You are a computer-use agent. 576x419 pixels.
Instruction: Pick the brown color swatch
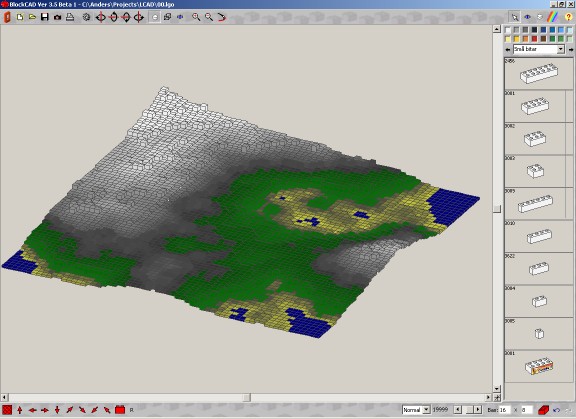pyautogui.click(x=543, y=39)
